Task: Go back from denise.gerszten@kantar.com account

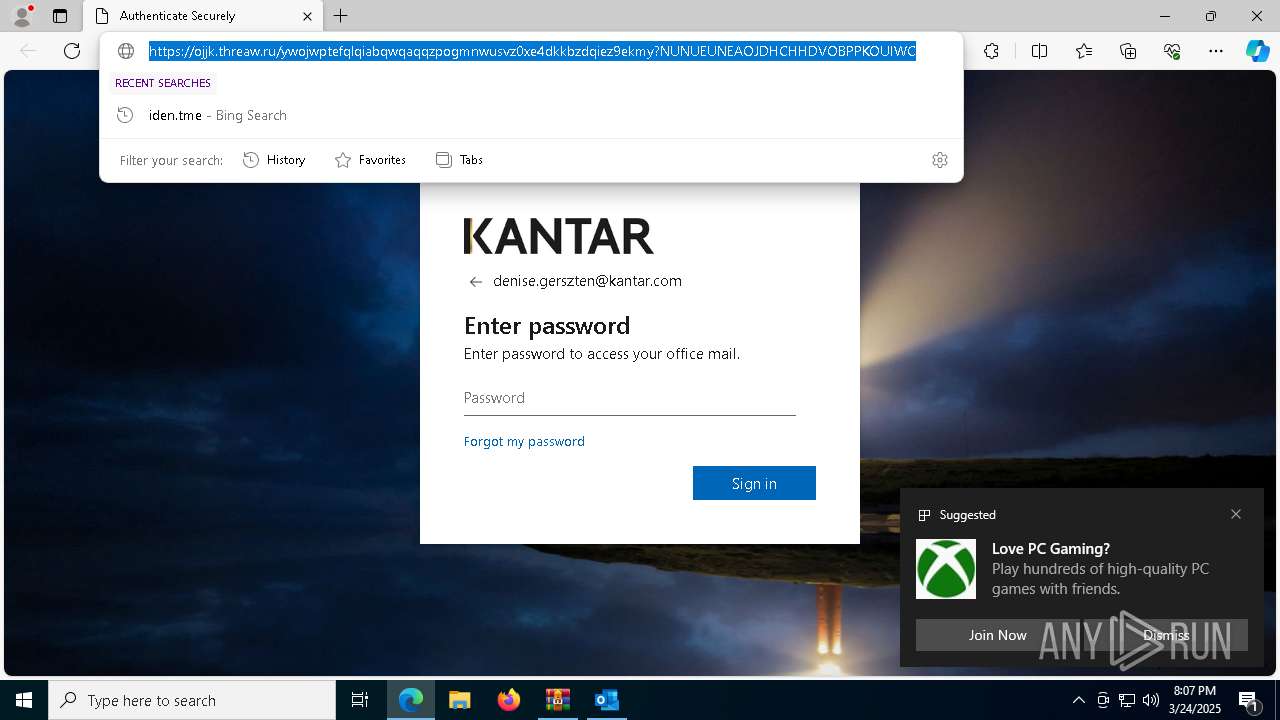Action: click(476, 282)
